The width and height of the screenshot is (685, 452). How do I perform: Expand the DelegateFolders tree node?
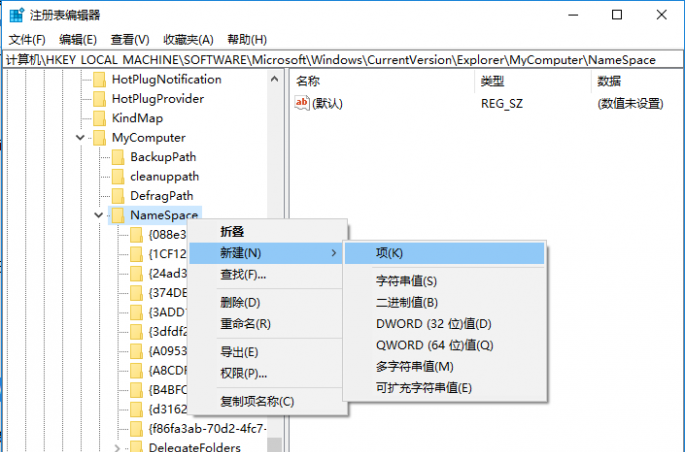click(117, 448)
